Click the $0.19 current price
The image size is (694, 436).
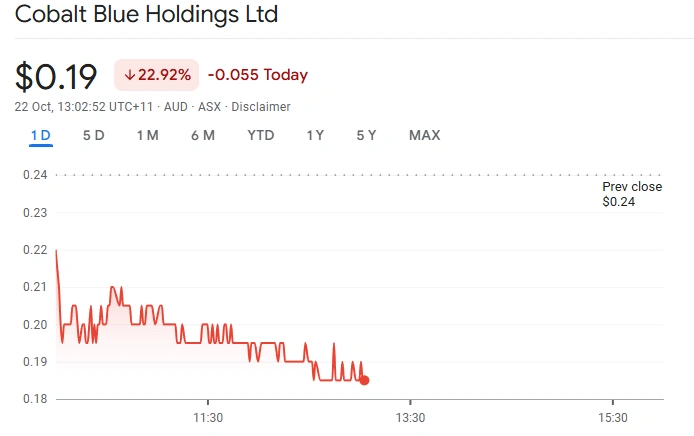56,76
